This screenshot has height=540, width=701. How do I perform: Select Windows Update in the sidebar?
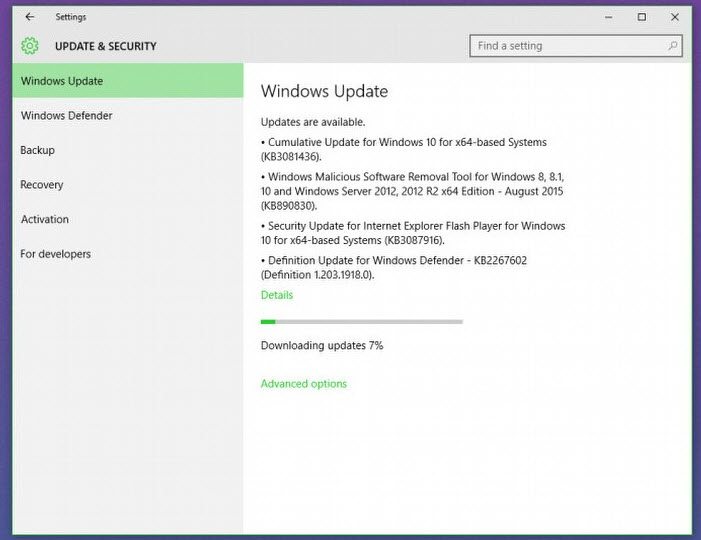click(x=128, y=80)
